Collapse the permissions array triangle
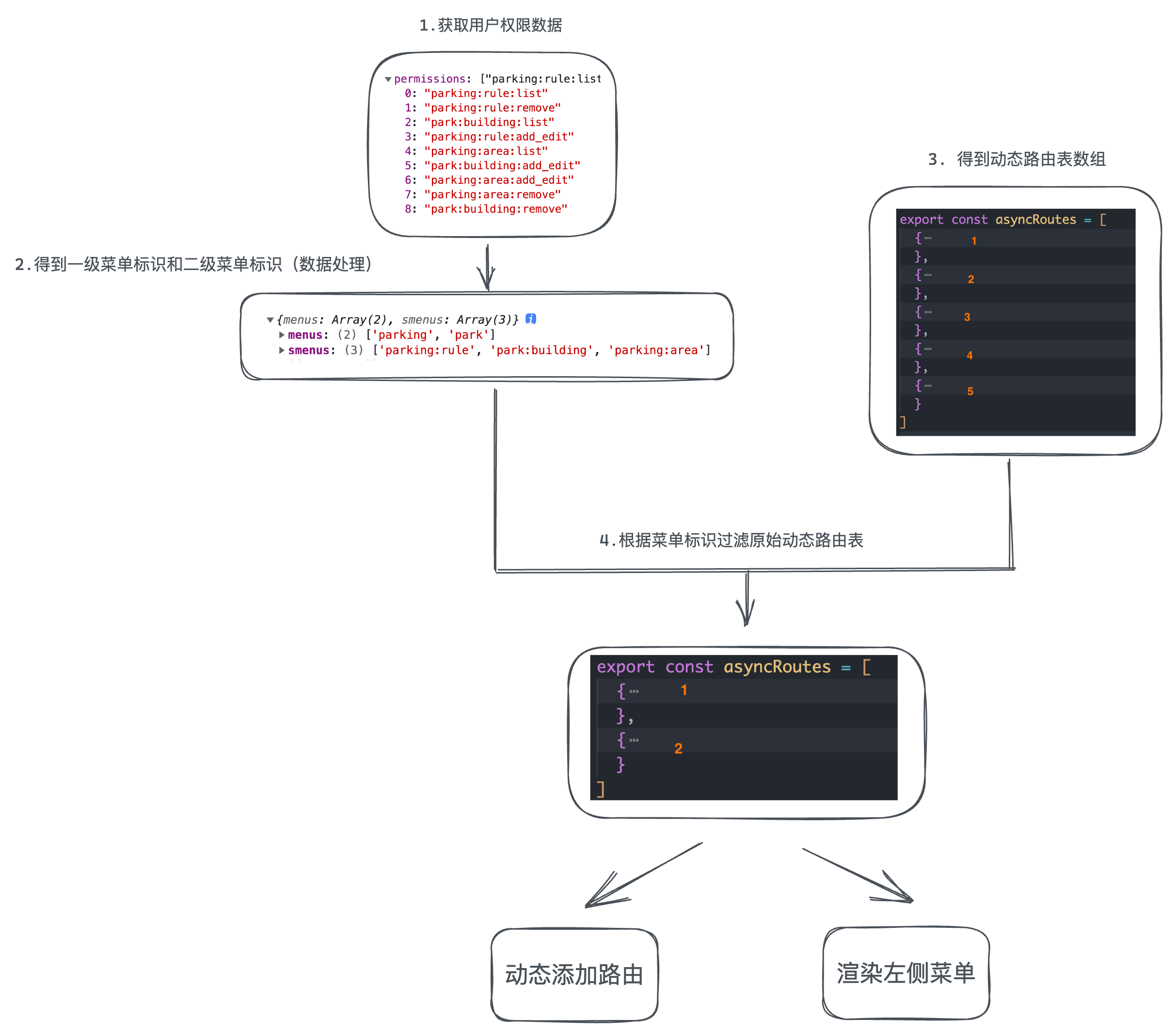 [x=388, y=80]
